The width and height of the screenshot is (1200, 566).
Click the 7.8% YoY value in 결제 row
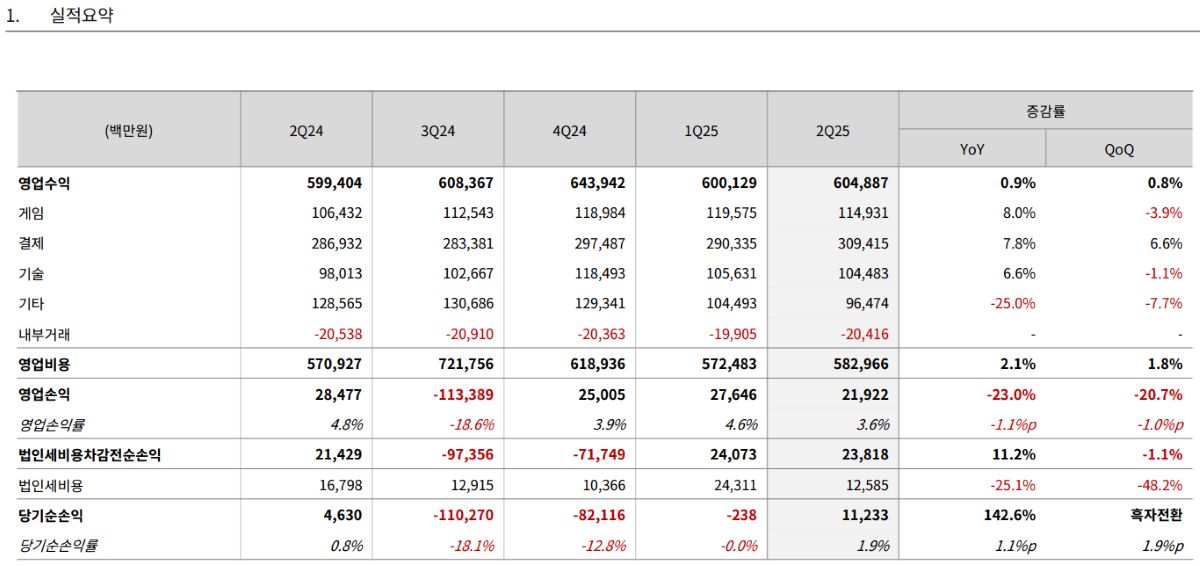pyautogui.click(x=1020, y=243)
